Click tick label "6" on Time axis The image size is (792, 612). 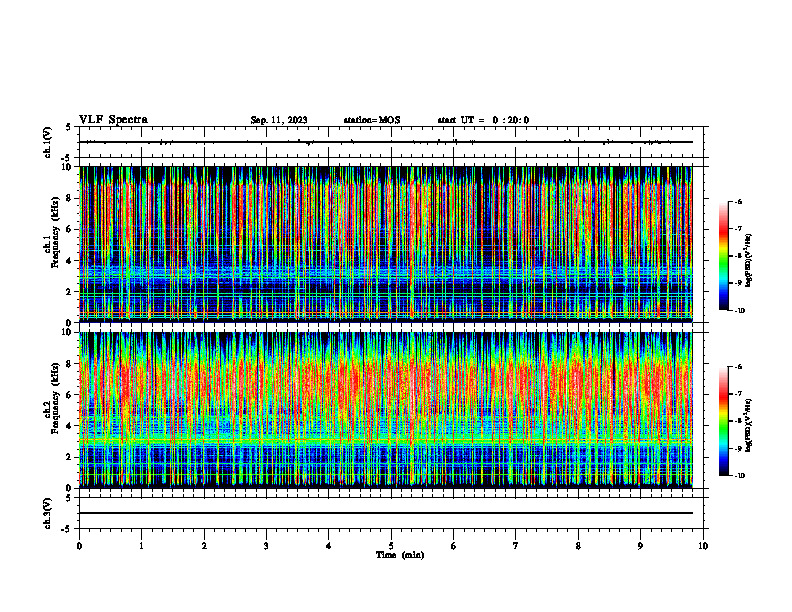pos(454,546)
